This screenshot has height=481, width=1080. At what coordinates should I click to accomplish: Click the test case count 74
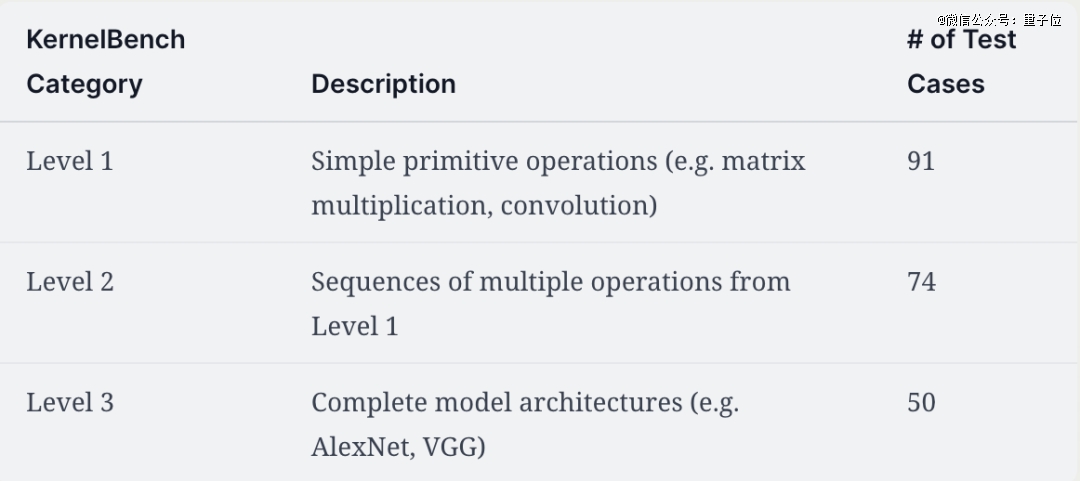pos(921,282)
